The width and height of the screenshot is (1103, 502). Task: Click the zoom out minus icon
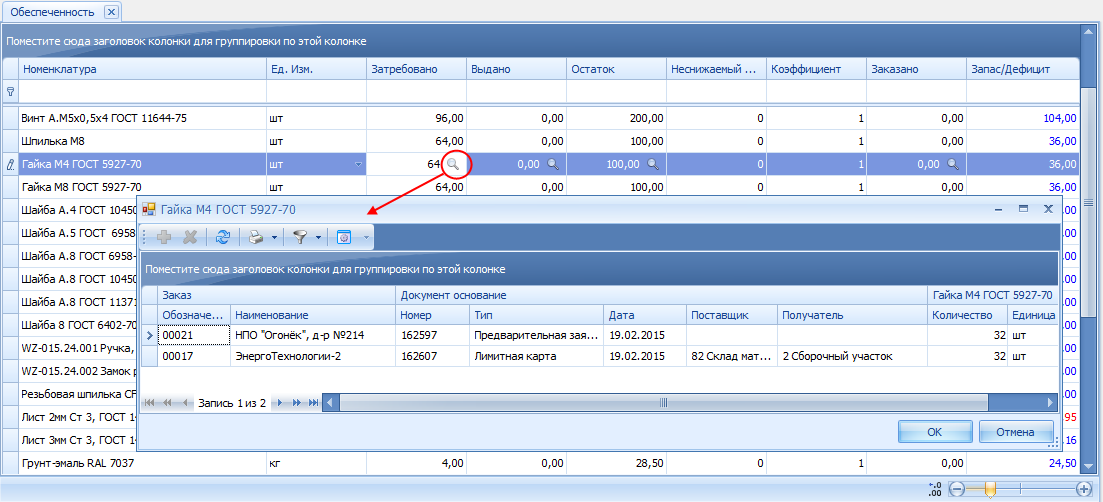(956, 489)
